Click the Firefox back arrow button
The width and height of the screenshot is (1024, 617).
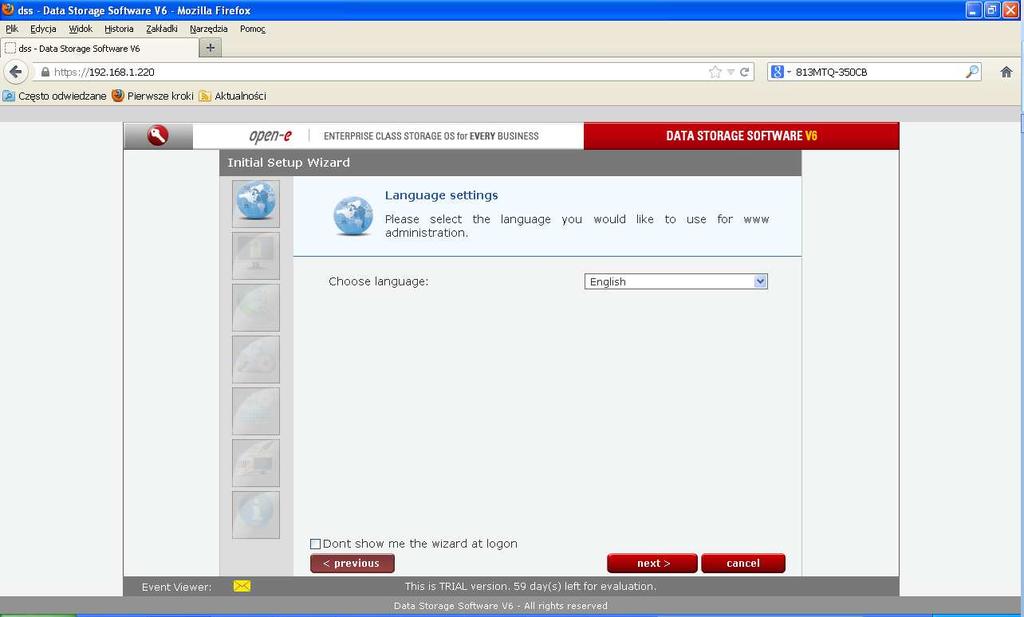(x=16, y=72)
